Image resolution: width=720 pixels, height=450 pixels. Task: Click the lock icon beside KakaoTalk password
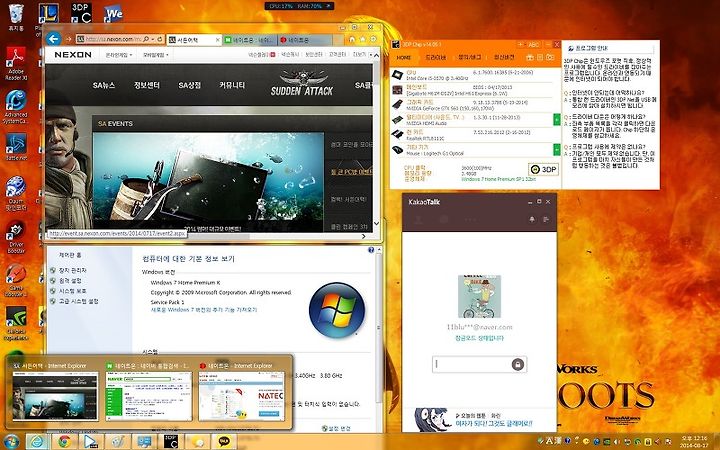click(x=518, y=365)
